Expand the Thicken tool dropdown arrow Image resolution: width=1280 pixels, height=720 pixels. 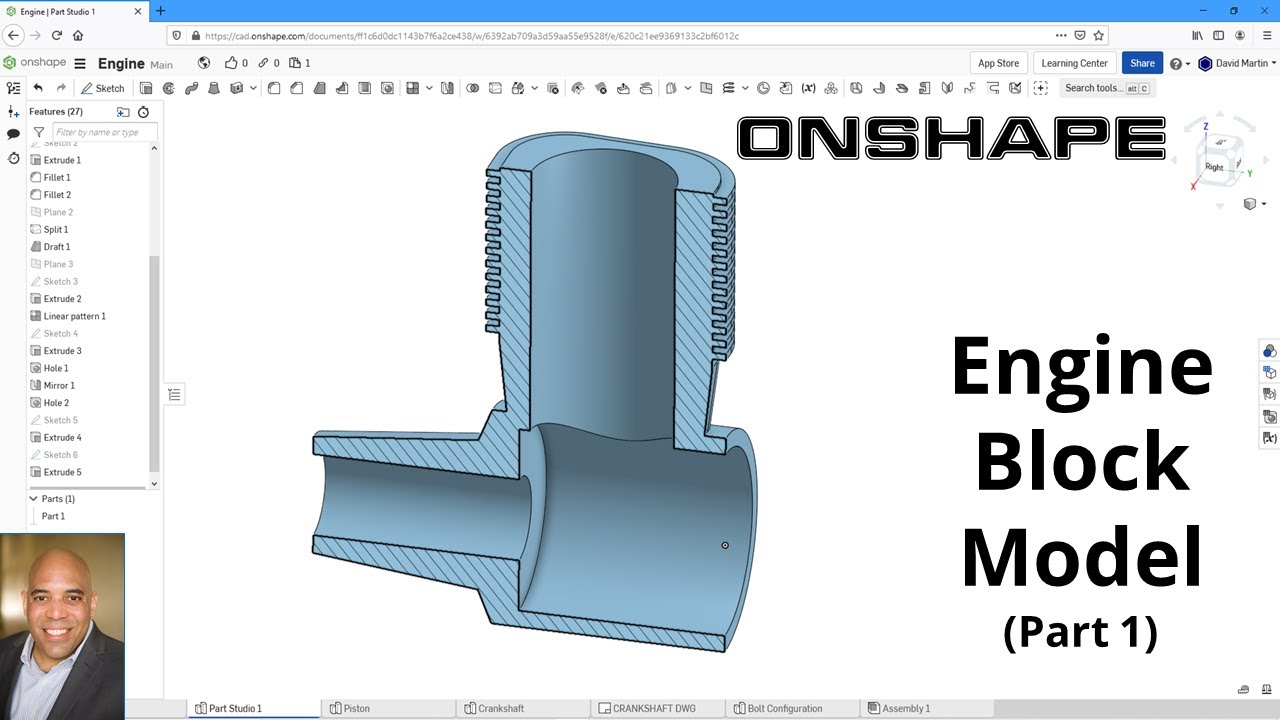pos(253,88)
